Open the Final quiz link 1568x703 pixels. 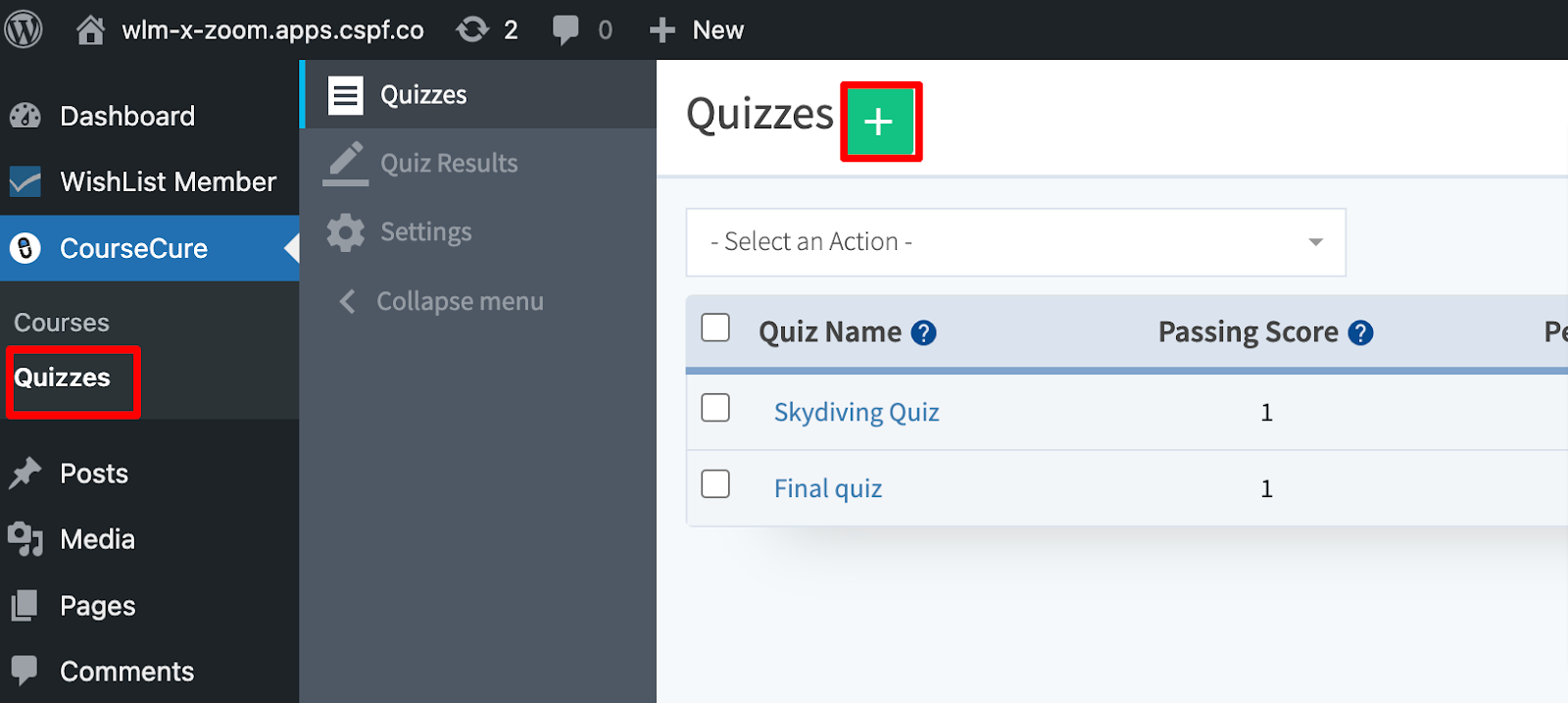(828, 488)
